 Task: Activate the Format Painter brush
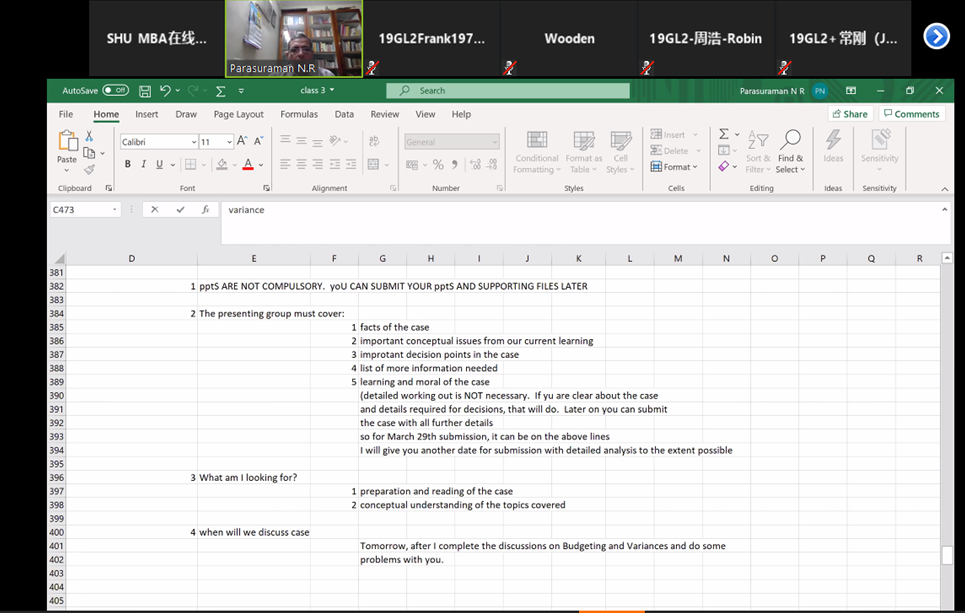click(90, 169)
